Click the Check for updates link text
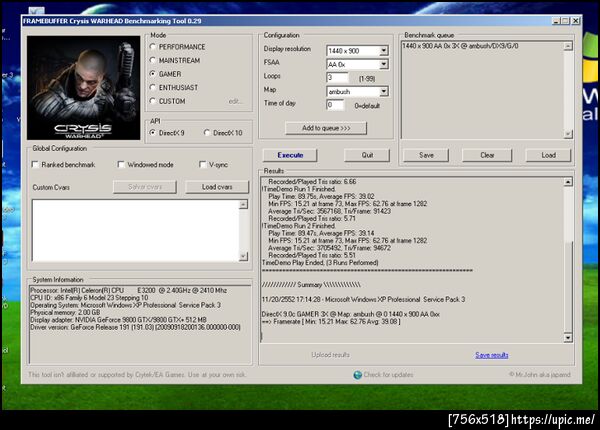 pyautogui.click(x=388, y=375)
